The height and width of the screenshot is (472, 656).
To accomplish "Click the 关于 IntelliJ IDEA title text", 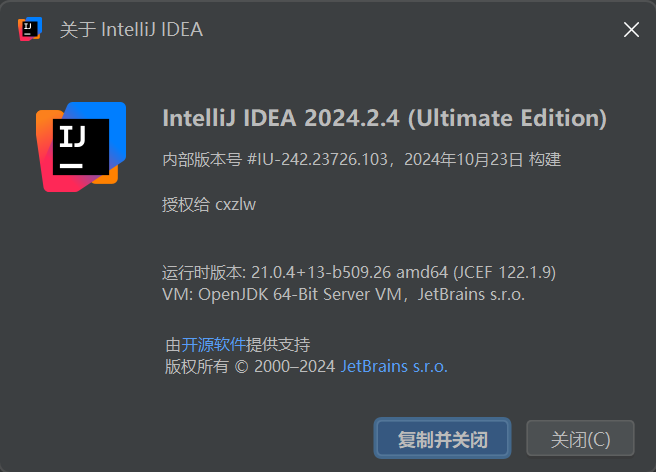I will tap(131, 30).
